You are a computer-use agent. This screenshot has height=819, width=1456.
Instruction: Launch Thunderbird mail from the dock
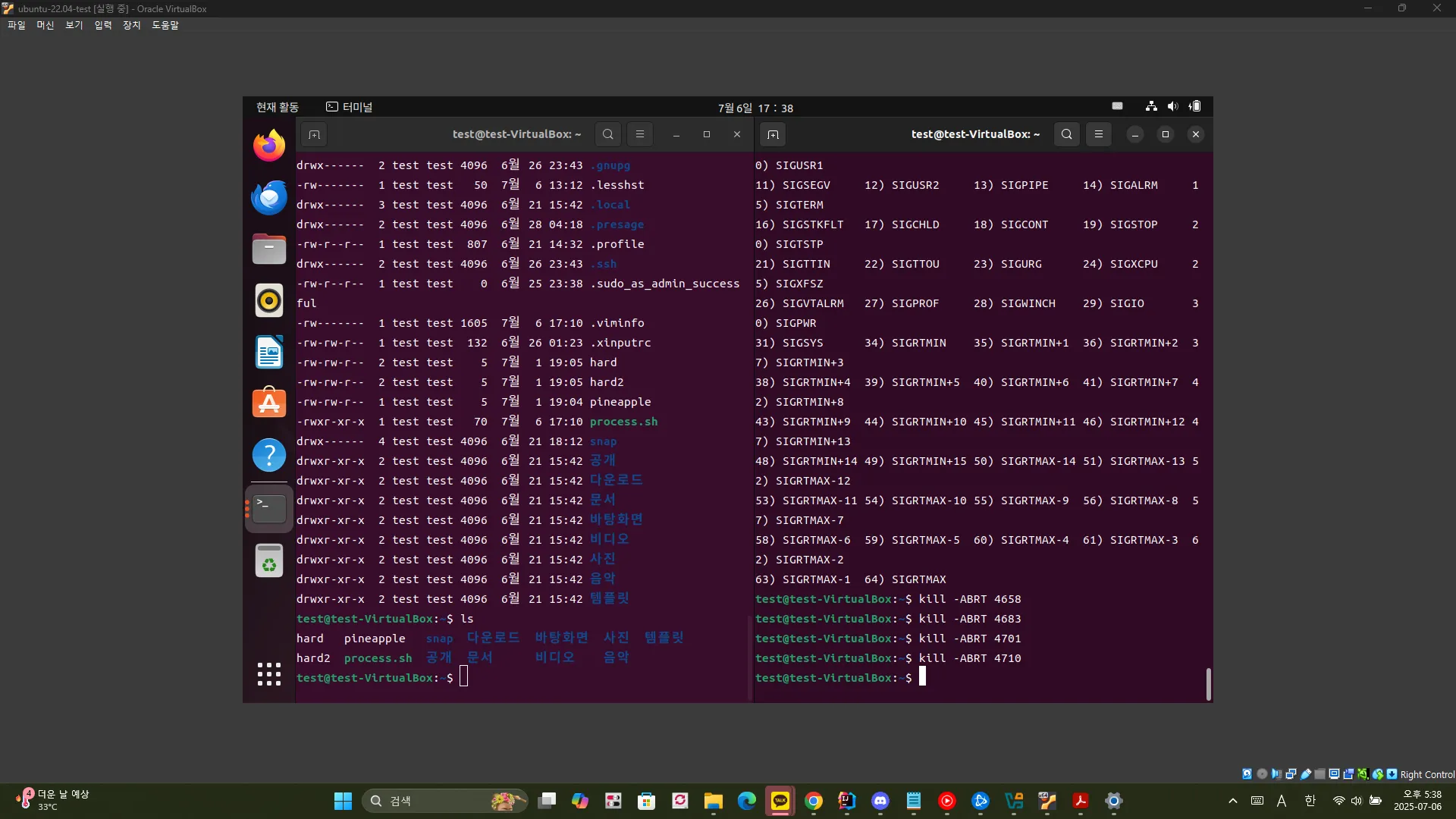pyautogui.click(x=269, y=197)
